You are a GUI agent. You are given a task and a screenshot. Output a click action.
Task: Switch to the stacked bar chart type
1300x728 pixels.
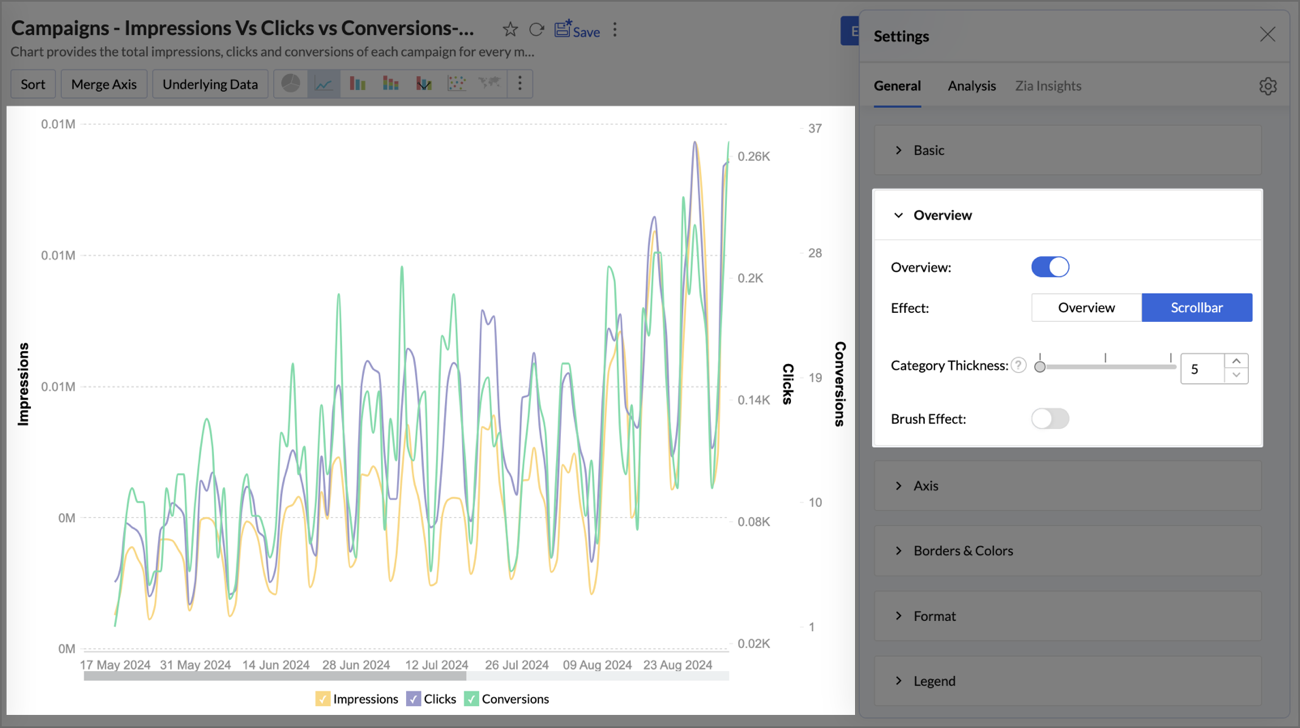(390, 84)
